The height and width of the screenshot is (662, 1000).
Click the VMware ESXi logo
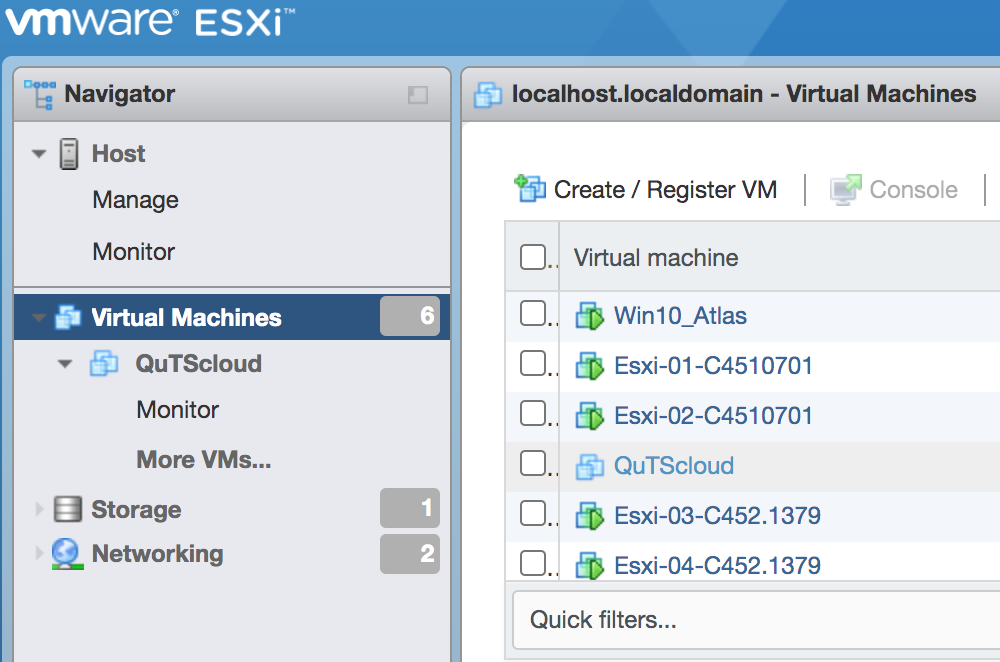(x=150, y=20)
